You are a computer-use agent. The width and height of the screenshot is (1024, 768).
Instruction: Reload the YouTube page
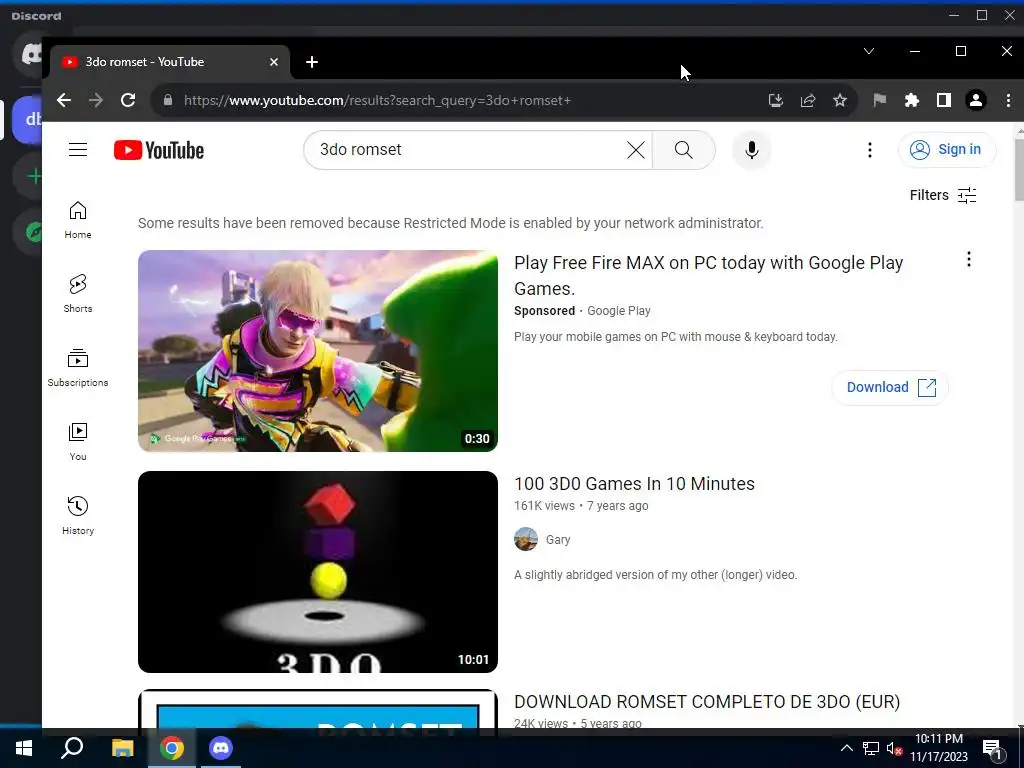[x=128, y=100]
